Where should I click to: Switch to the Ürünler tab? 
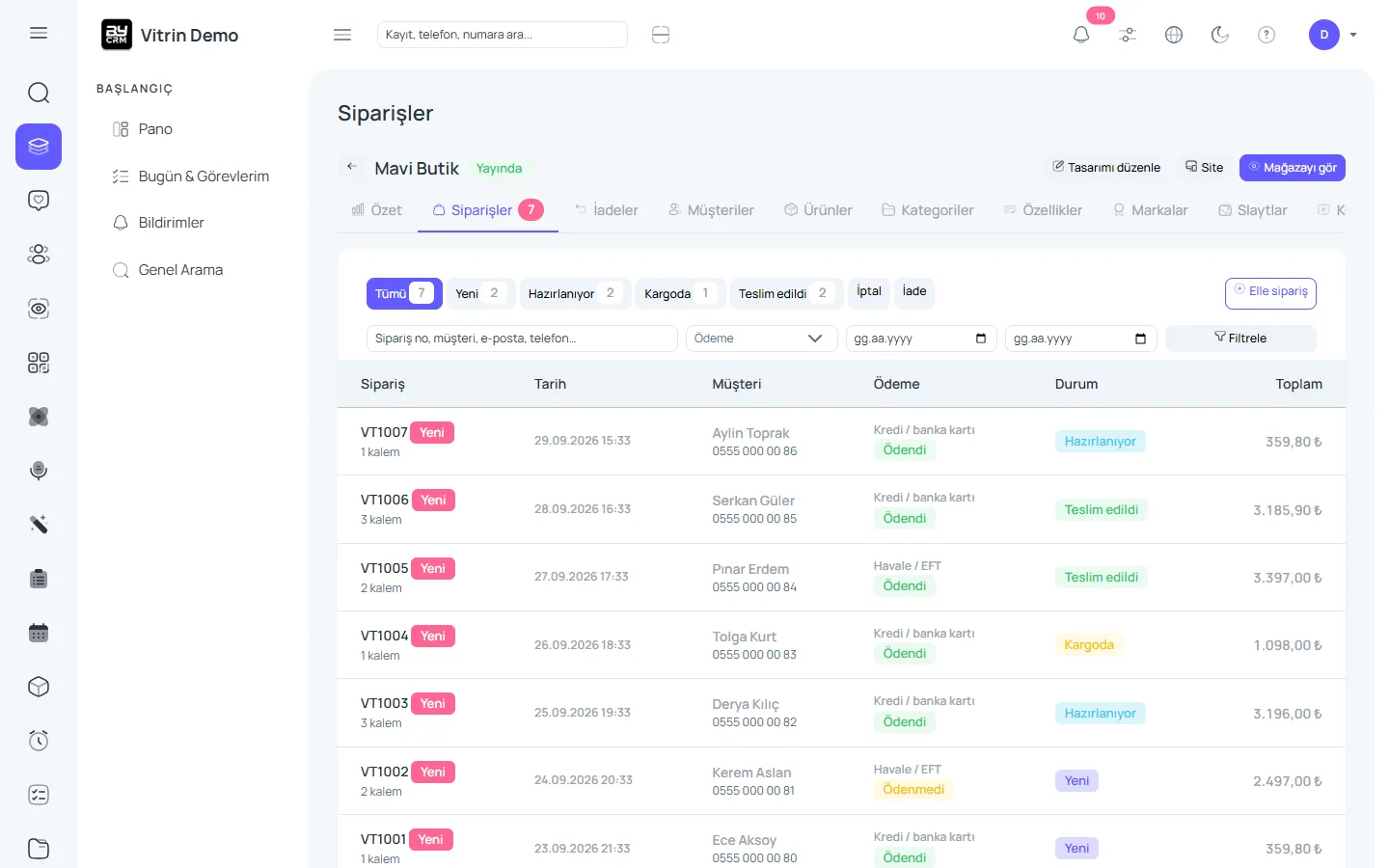point(818,210)
